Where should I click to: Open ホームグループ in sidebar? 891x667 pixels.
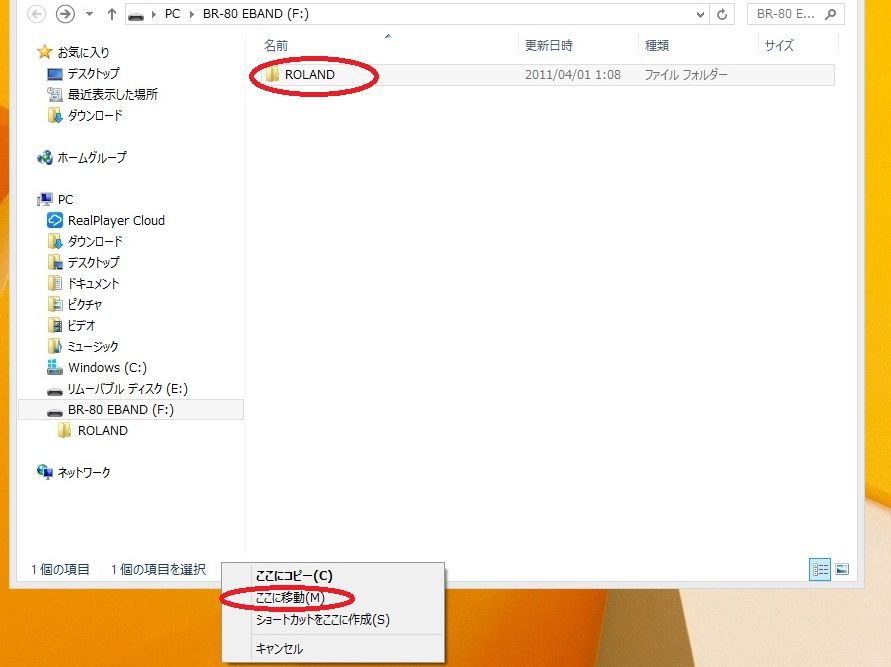coord(91,157)
